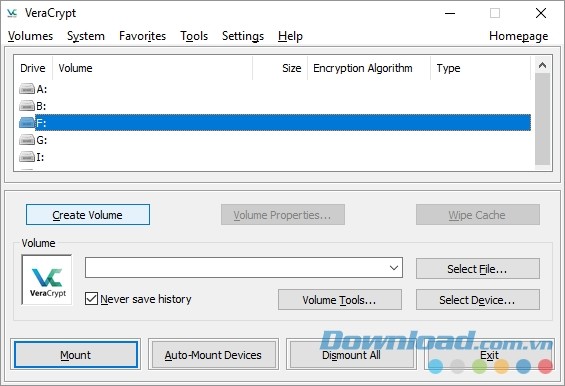Toggle Never save history checkbox
This screenshot has width=565, height=386.
click(x=91, y=299)
